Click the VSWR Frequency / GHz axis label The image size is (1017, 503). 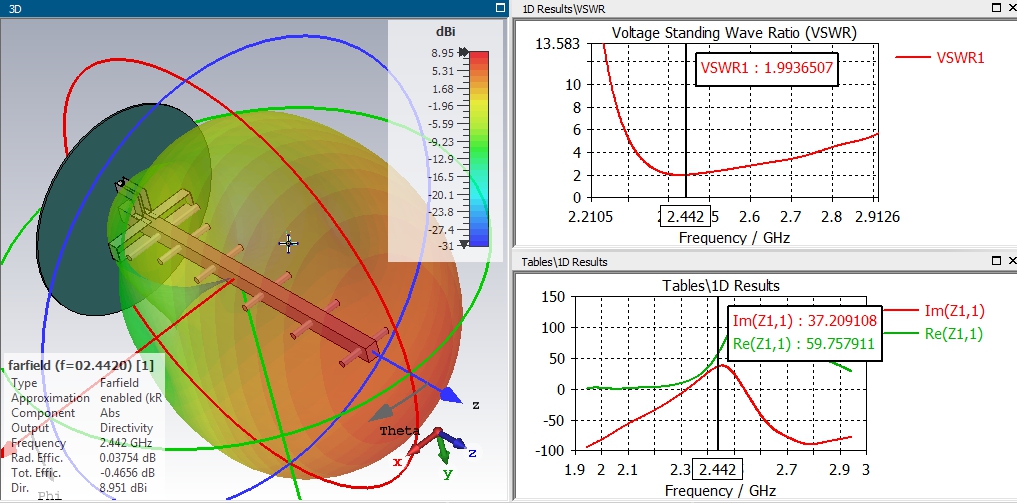tap(734, 238)
